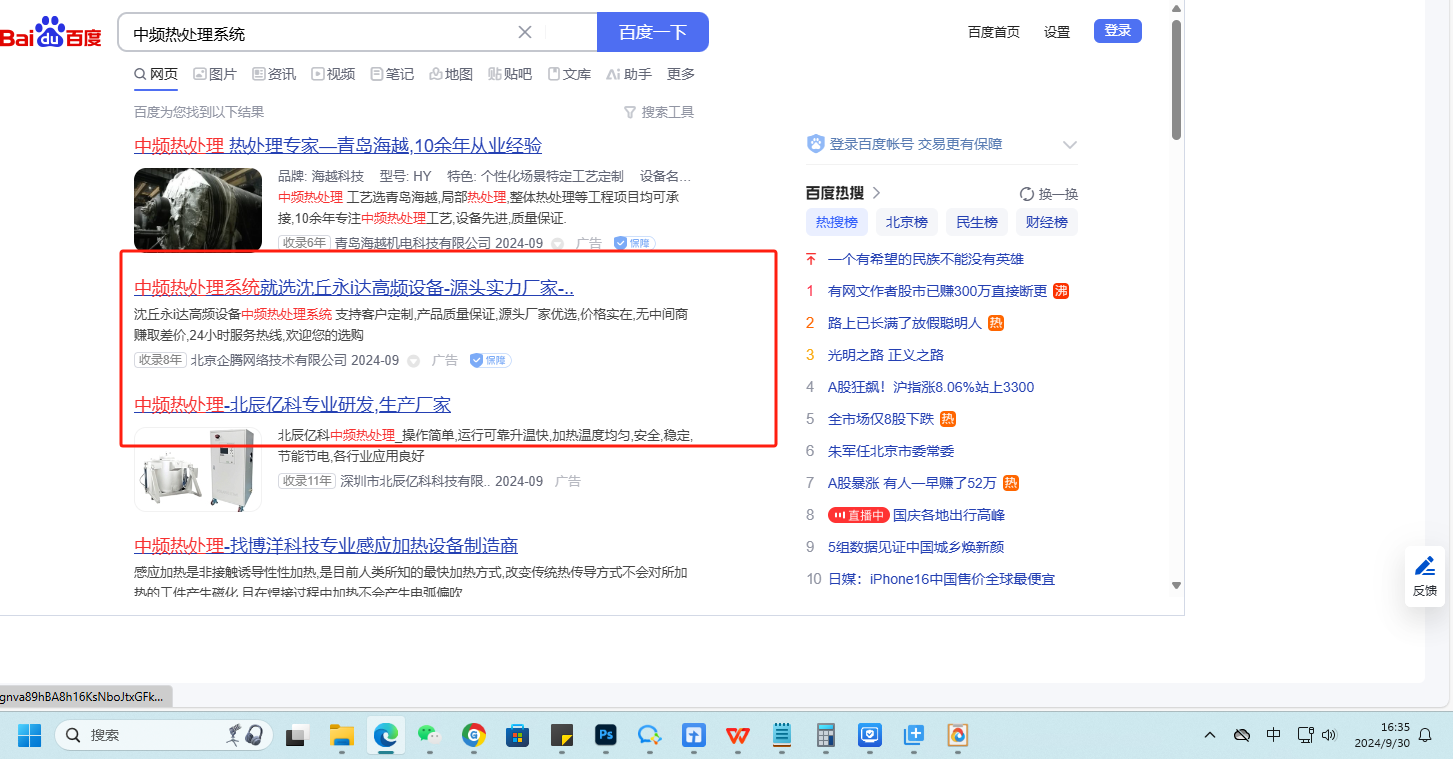Click the Baidu logo

[50, 32]
